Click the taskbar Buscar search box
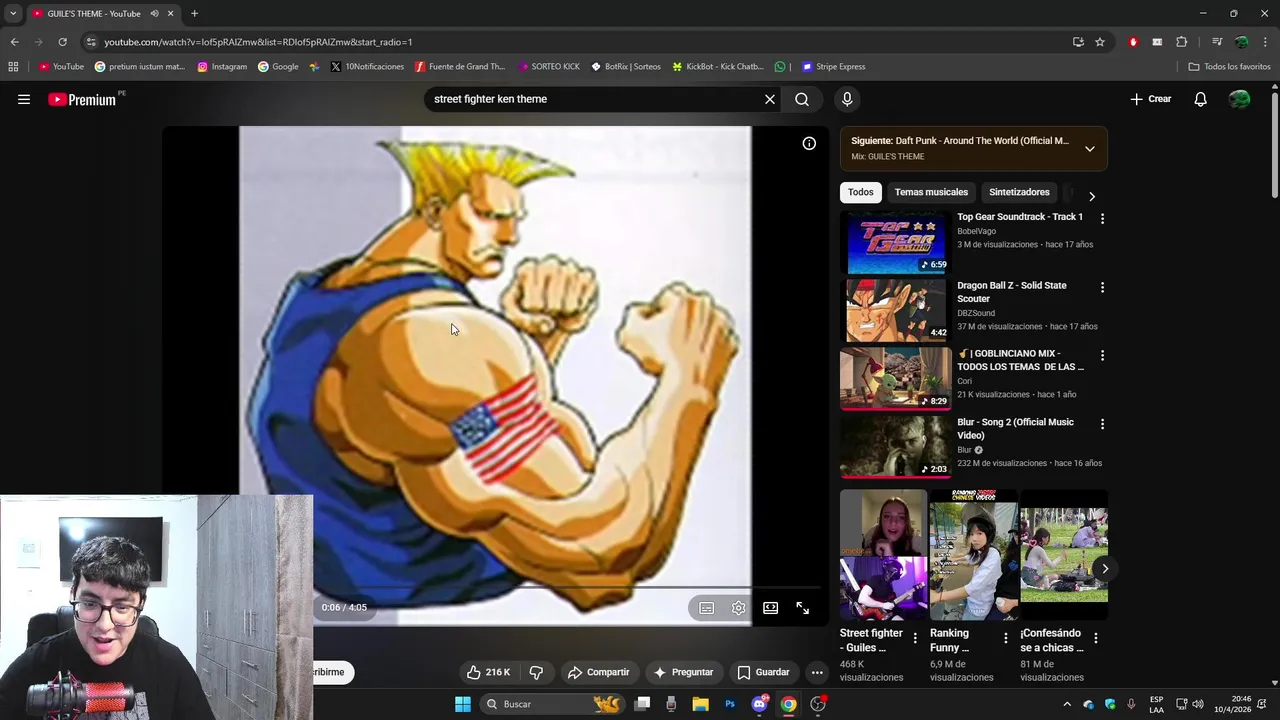 [552, 704]
